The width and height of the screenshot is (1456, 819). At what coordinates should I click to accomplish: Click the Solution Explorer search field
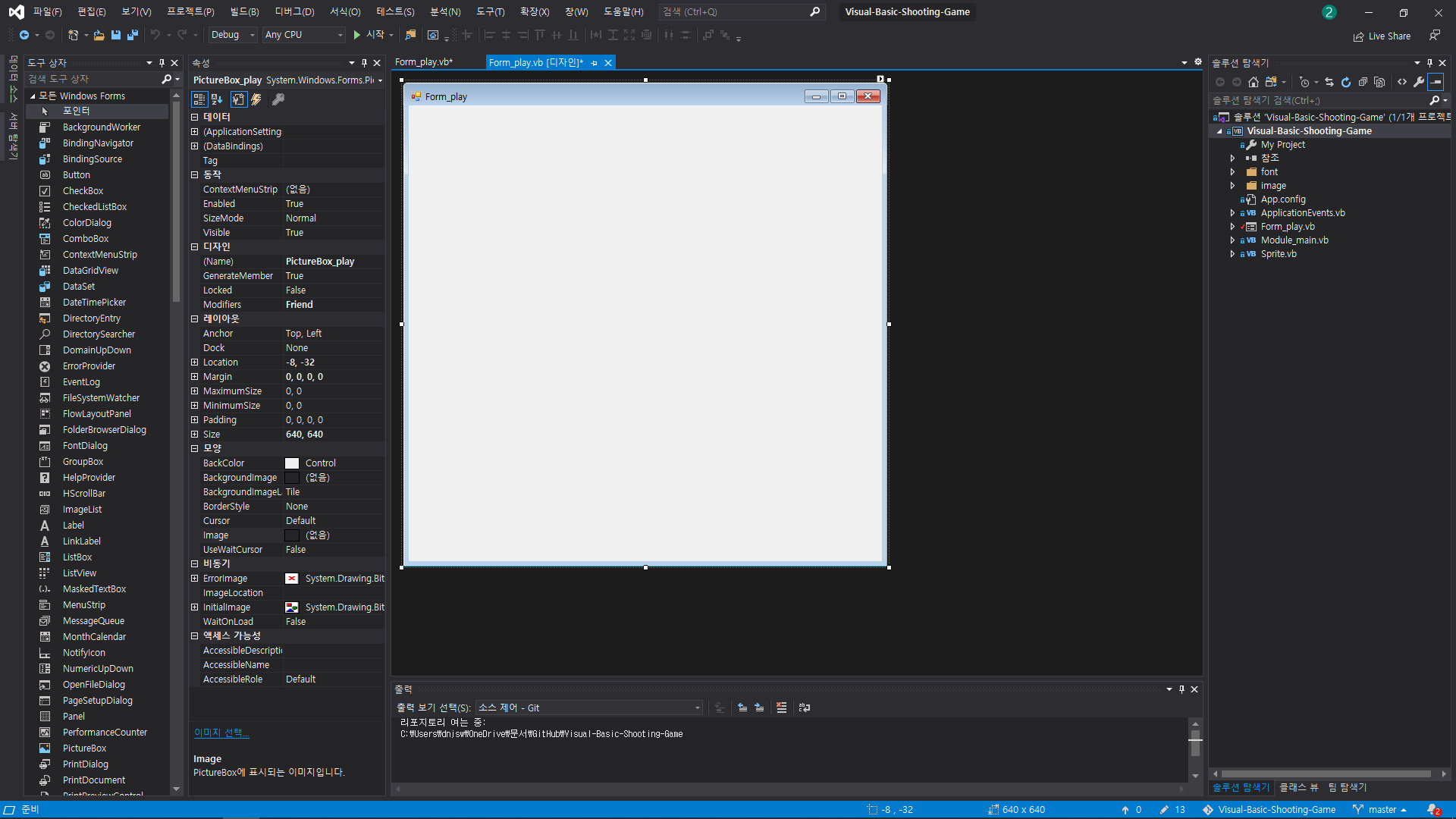1318,100
